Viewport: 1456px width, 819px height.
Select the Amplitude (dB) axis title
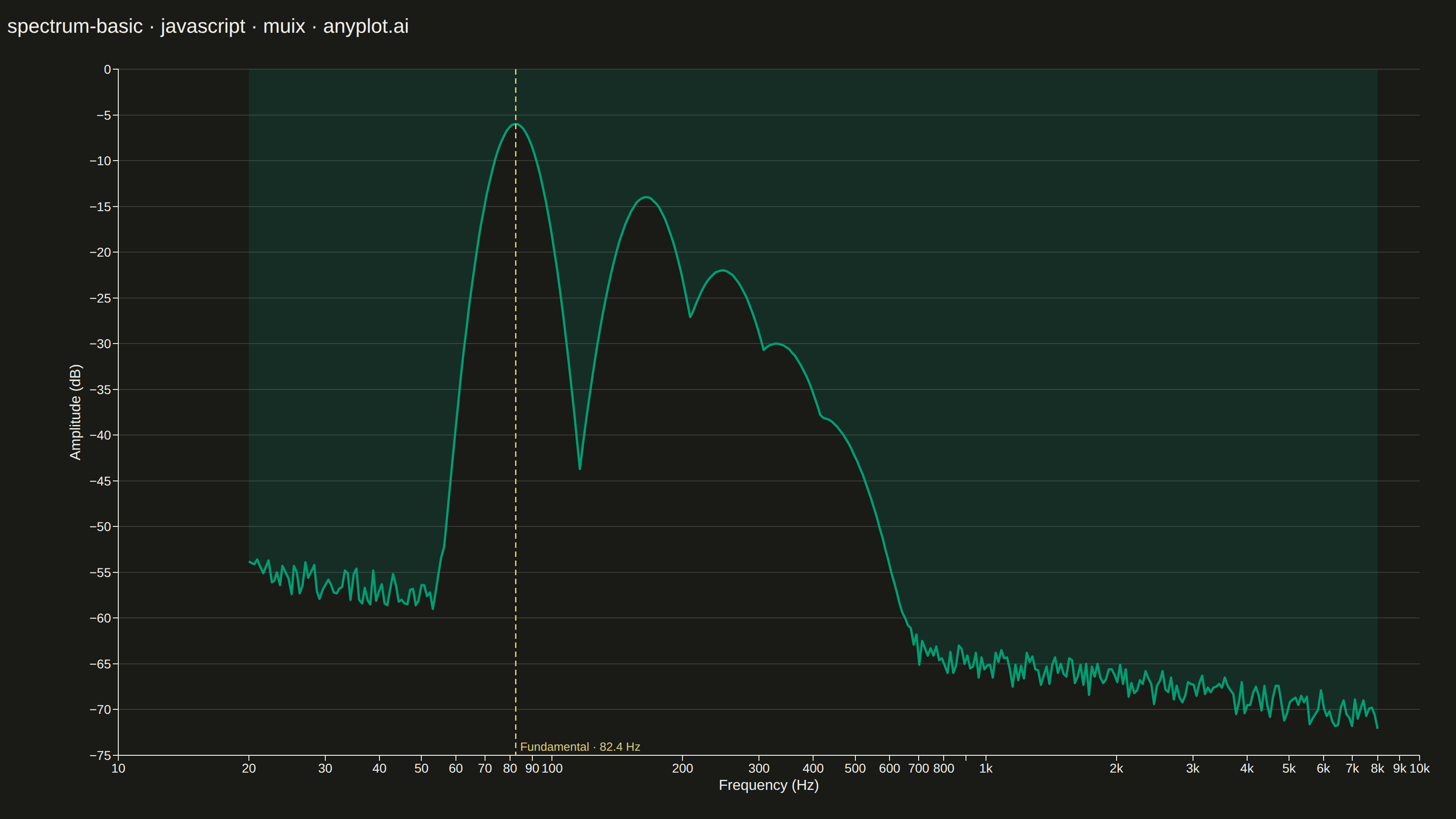pos(75,412)
